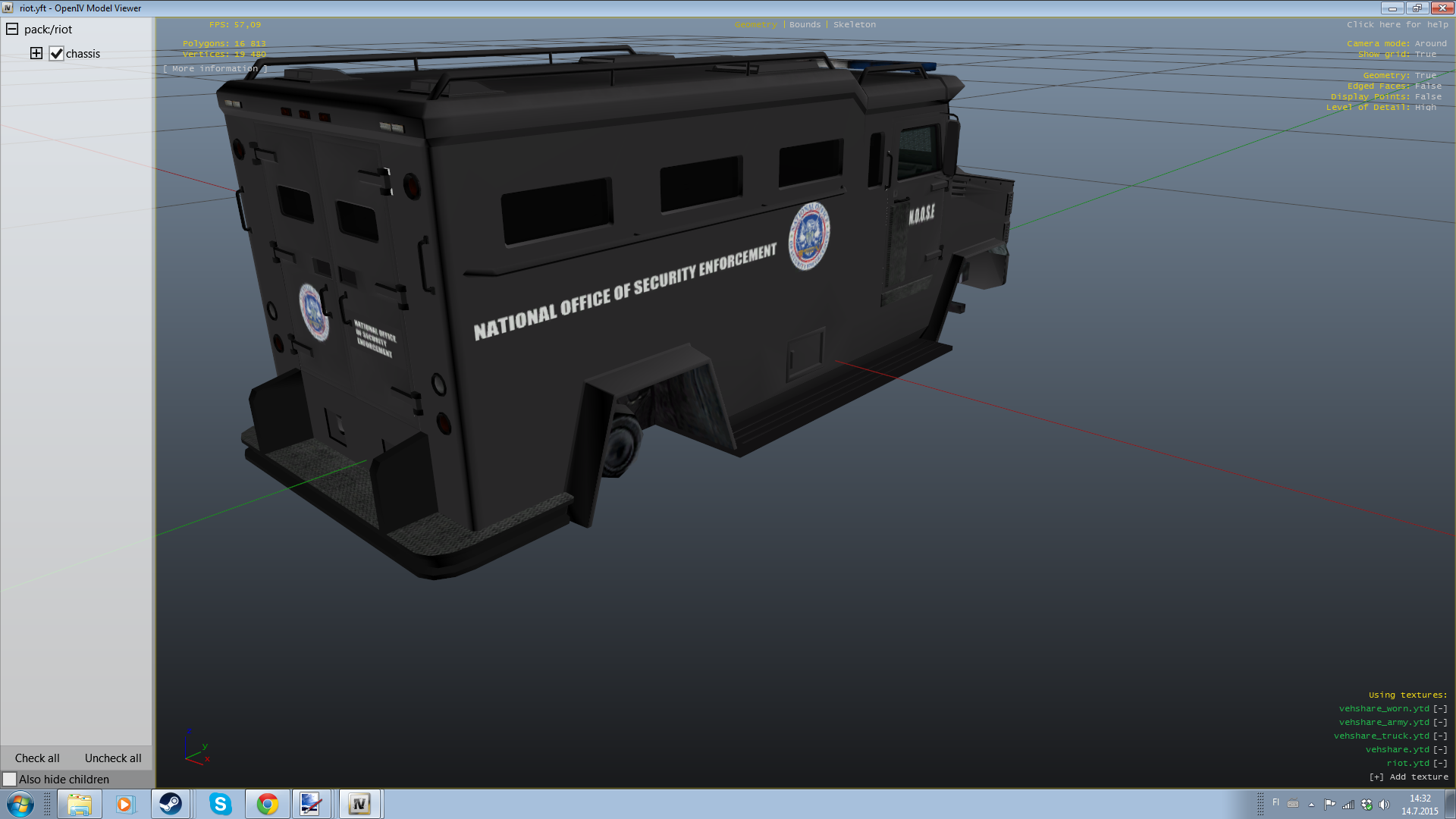Screen dimensions: 1456x819
Task: Open Google Chrome from the taskbar
Action: 267,804
